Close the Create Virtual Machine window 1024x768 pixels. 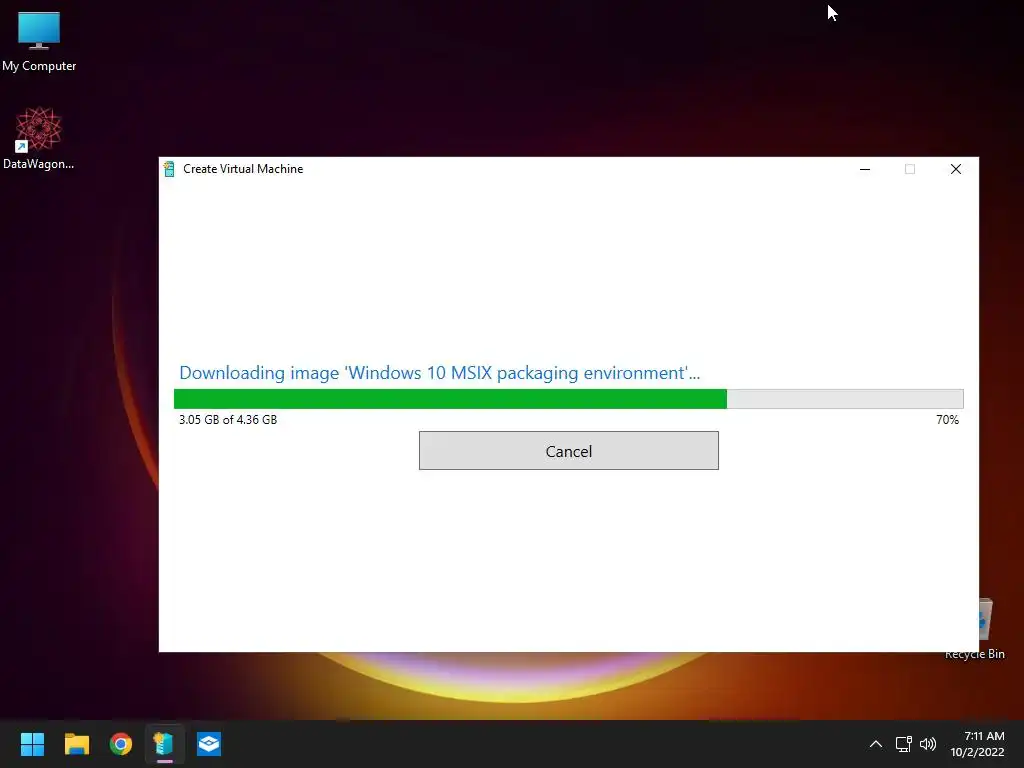(955, 169)
